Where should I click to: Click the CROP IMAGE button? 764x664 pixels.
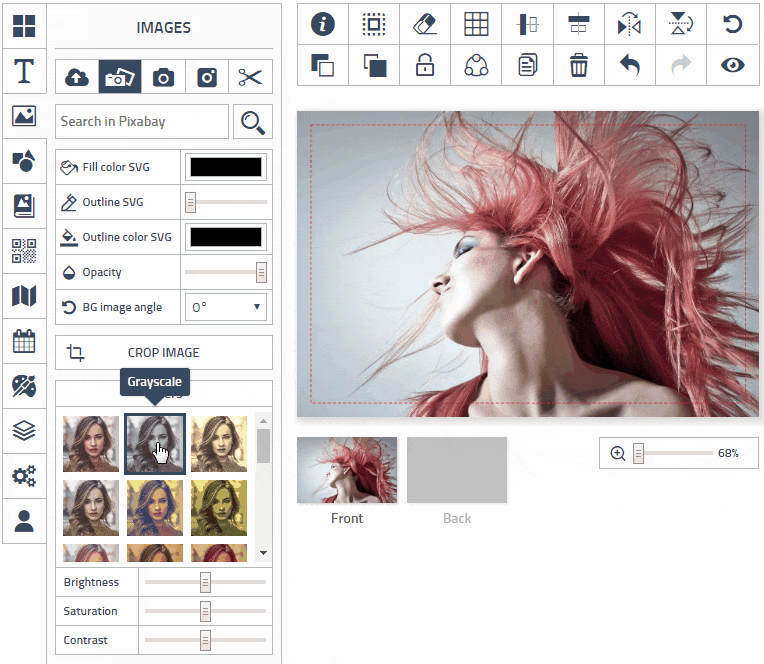pos(164,353)
